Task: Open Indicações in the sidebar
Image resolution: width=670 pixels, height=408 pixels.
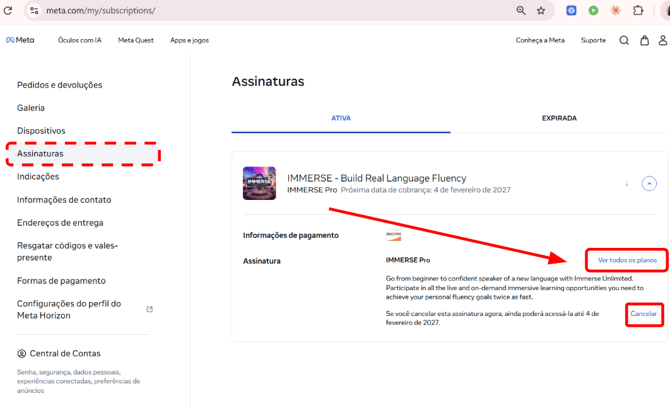Action: pyautogui.click(x=38, y=176)
